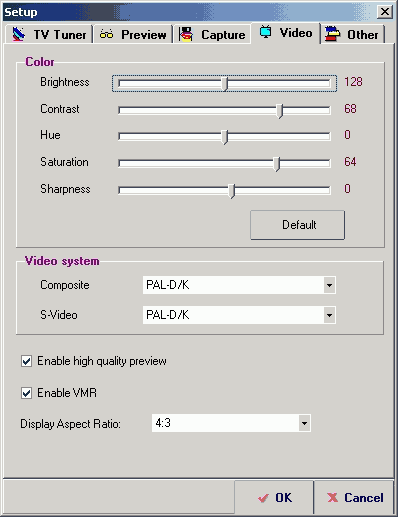Confirm settings with the OK button
The width and height of the screenshot is (398, 517).
coord(274,498)
